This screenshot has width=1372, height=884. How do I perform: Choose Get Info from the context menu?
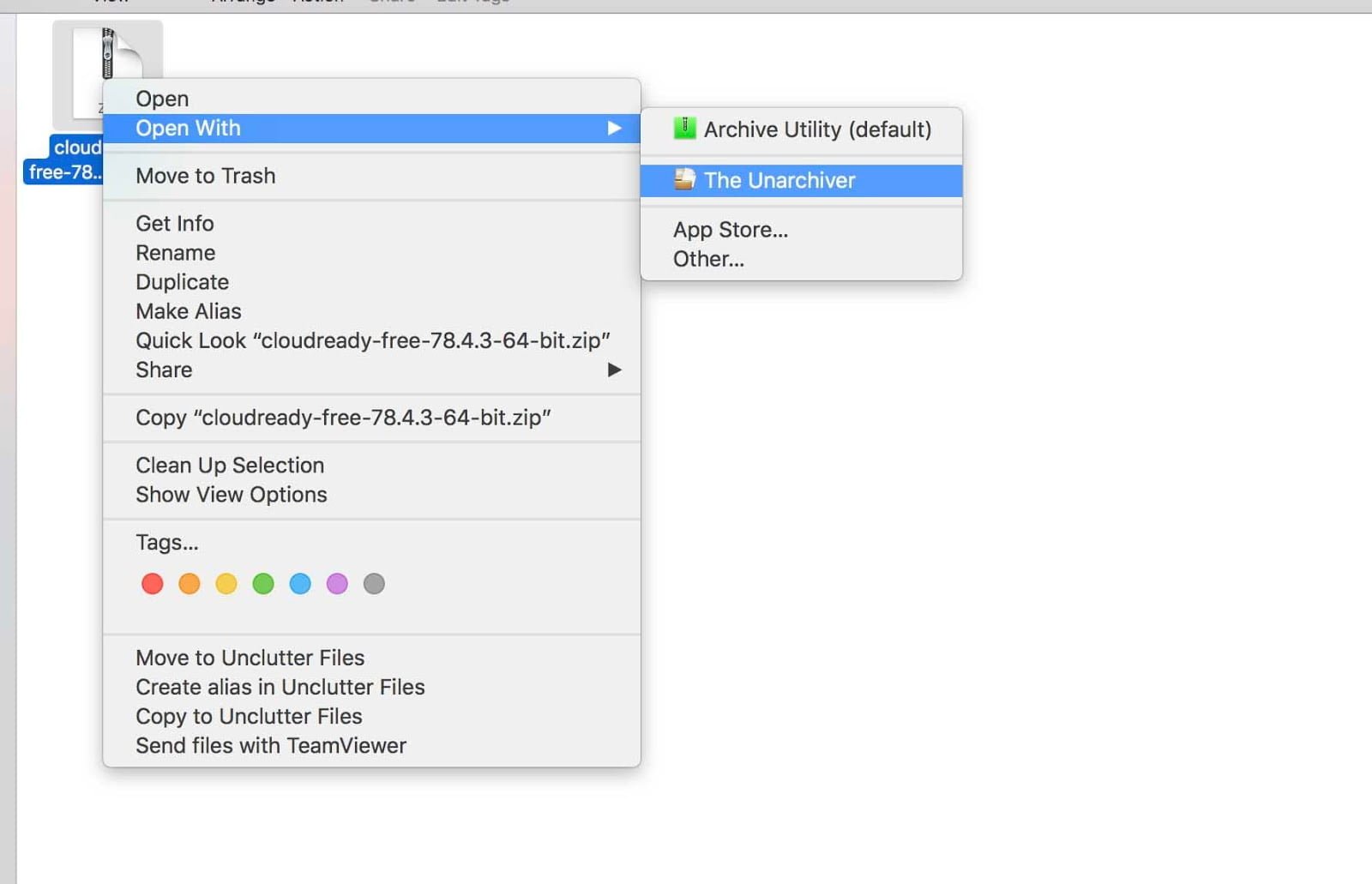click(174, 223)
